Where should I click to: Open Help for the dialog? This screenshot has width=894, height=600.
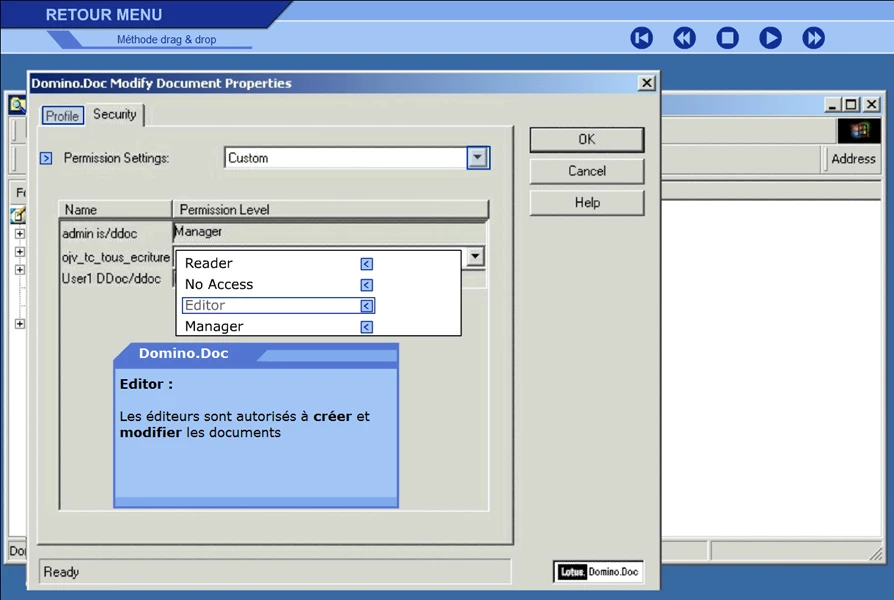click(x=587, y=202)
